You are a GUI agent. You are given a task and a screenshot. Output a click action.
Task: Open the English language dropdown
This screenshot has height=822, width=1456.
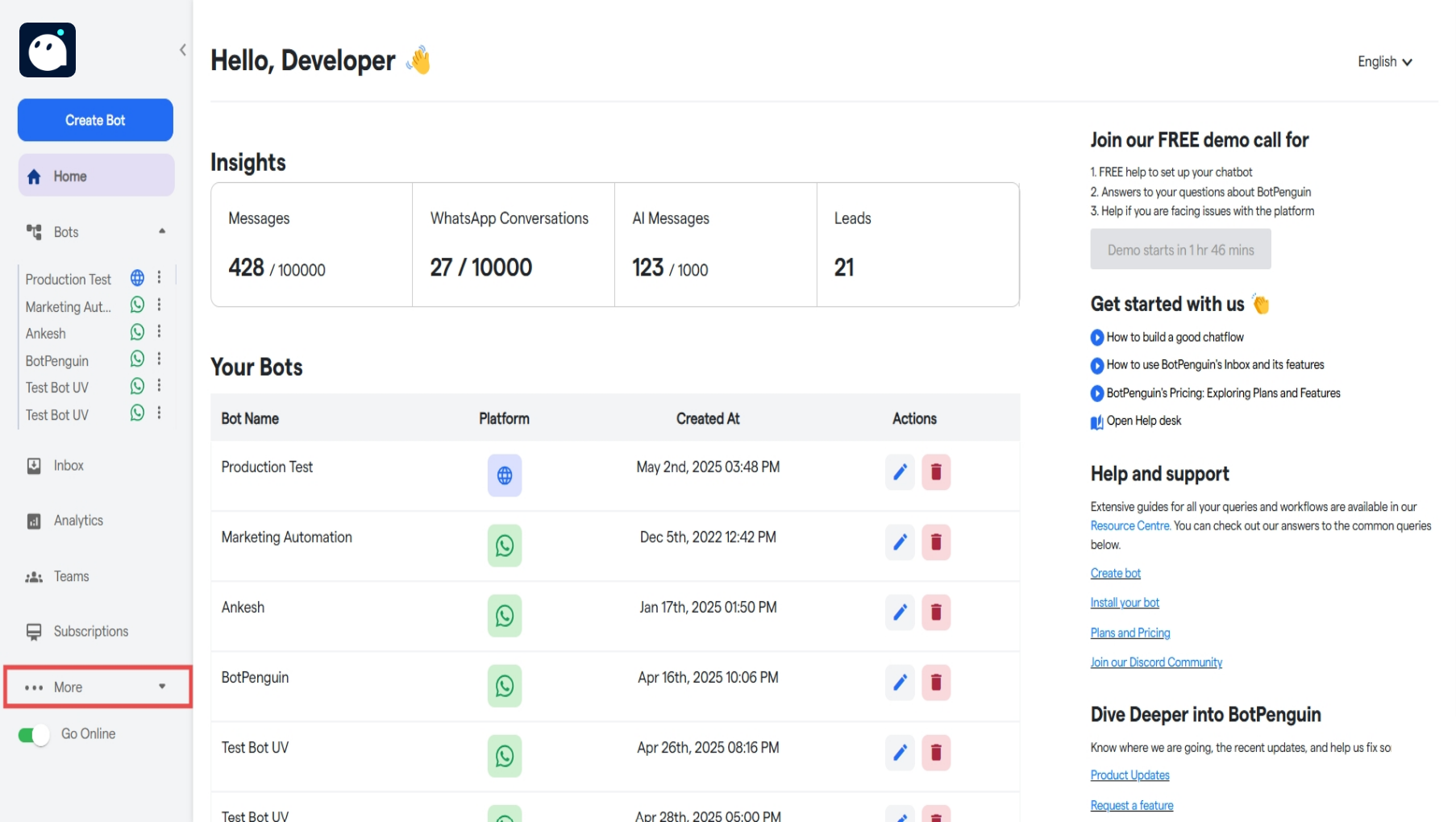tap(1384, 62)
